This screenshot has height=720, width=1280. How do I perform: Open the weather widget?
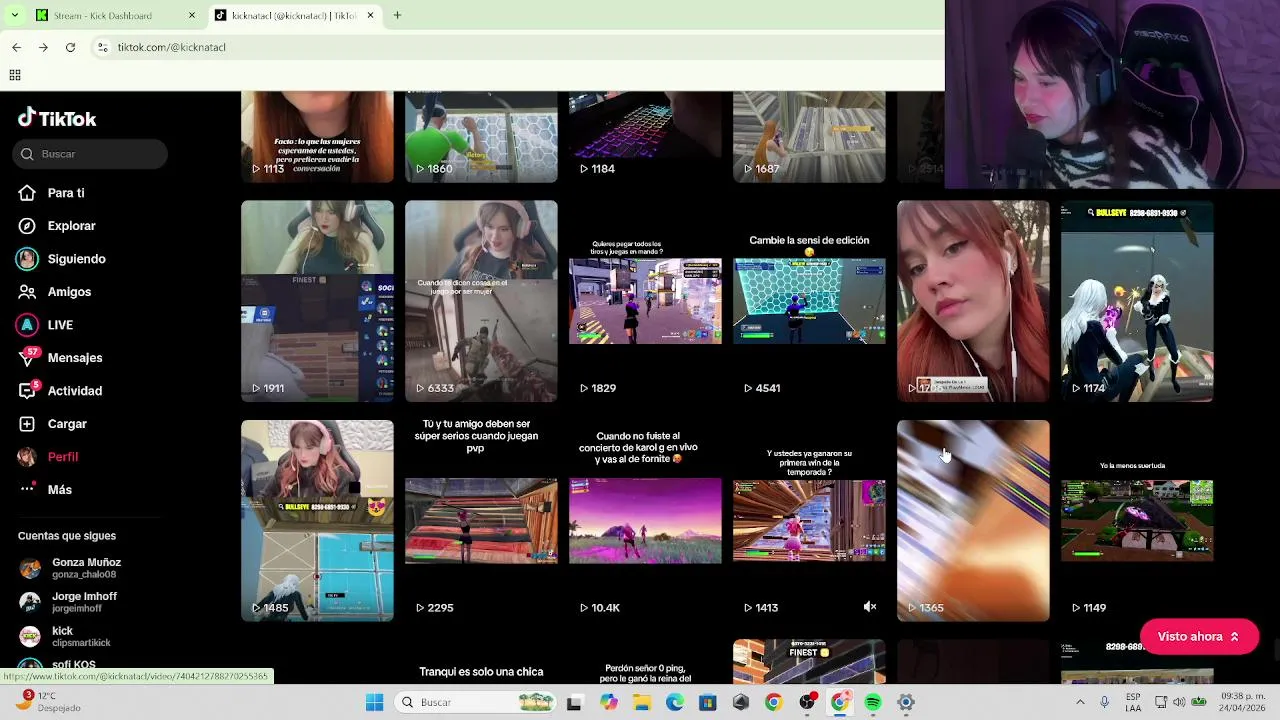pyautogui.click(x=46, y=702)
